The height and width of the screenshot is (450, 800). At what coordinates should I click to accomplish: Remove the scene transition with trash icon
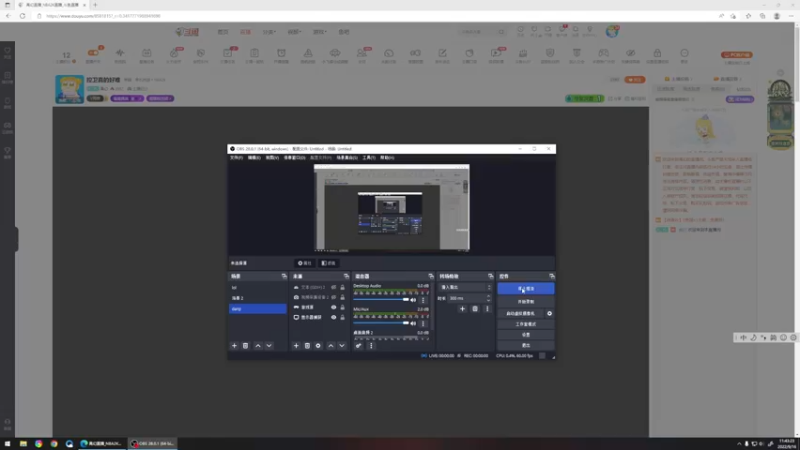475,309
